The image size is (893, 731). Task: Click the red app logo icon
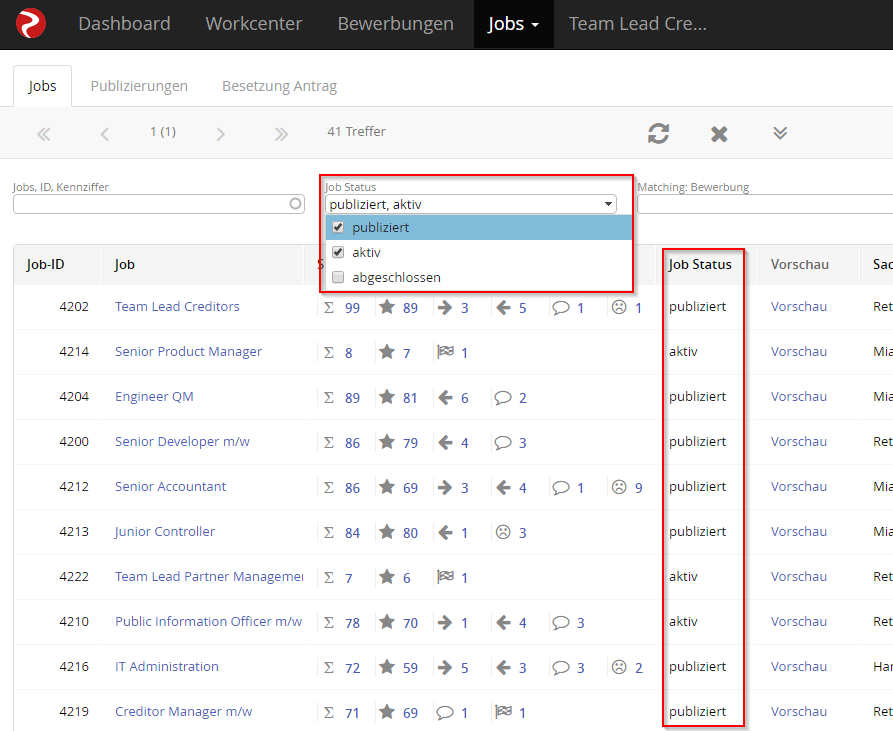[x=31, y=23]
